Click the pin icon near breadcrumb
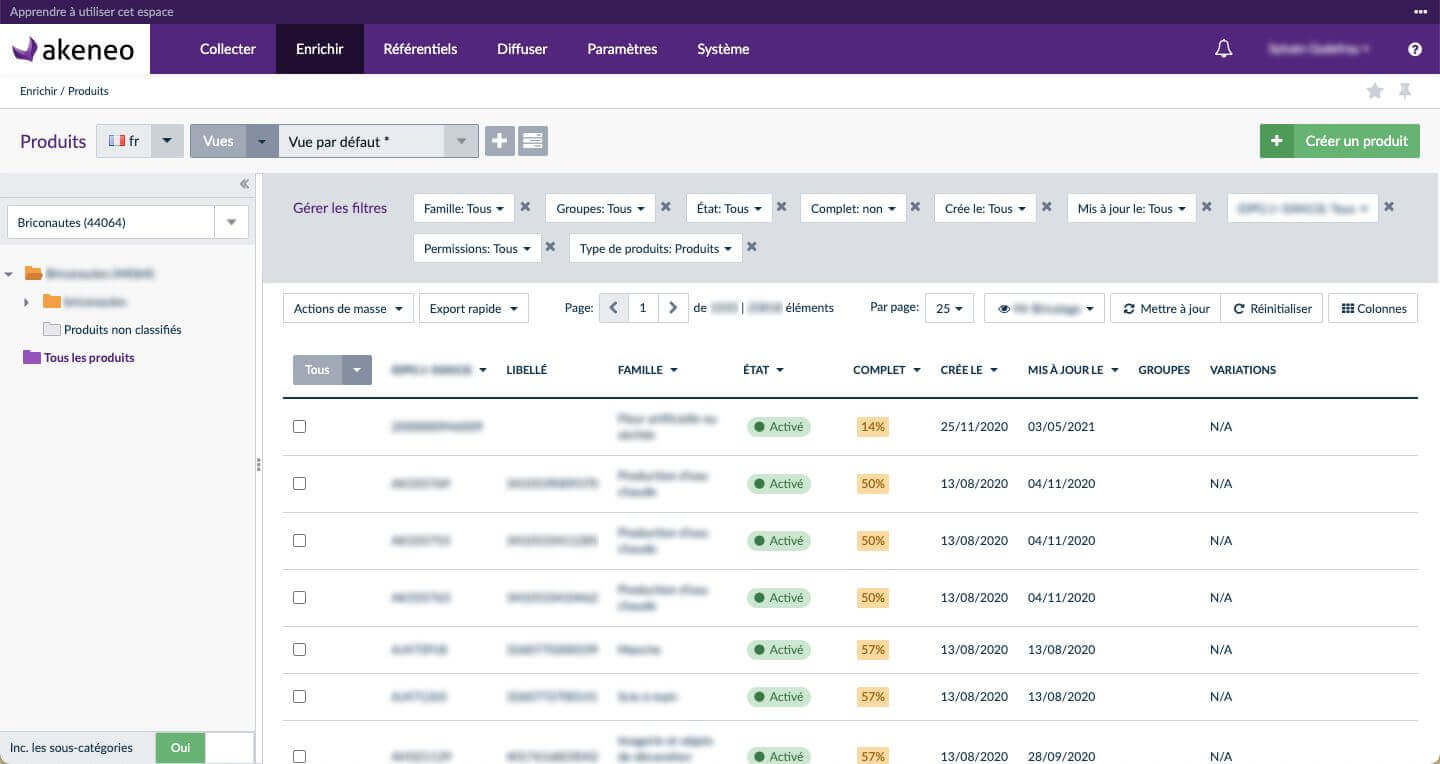Image resolution: width=1440 pixels, height=764 pixels. coord(1405,91)
